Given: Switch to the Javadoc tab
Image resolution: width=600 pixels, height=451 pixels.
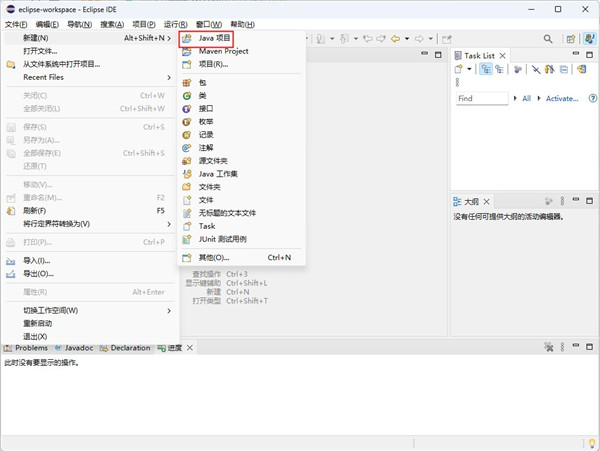Looking at the screenshot, I should coord(78,348).
